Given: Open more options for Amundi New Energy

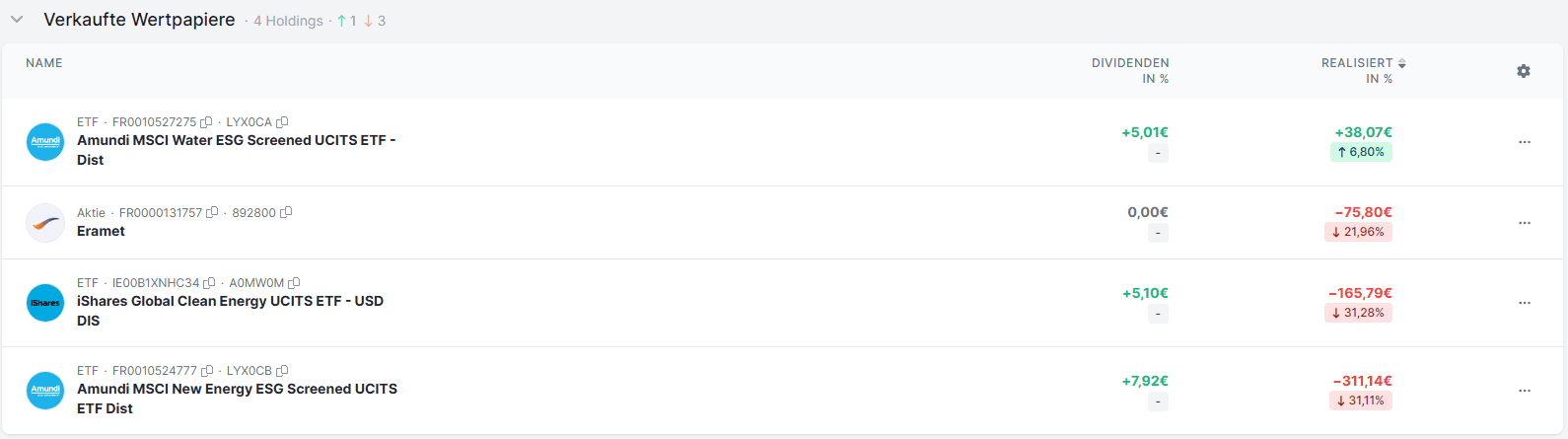Looking at the screenshot, I should (x=1525, y=391).
